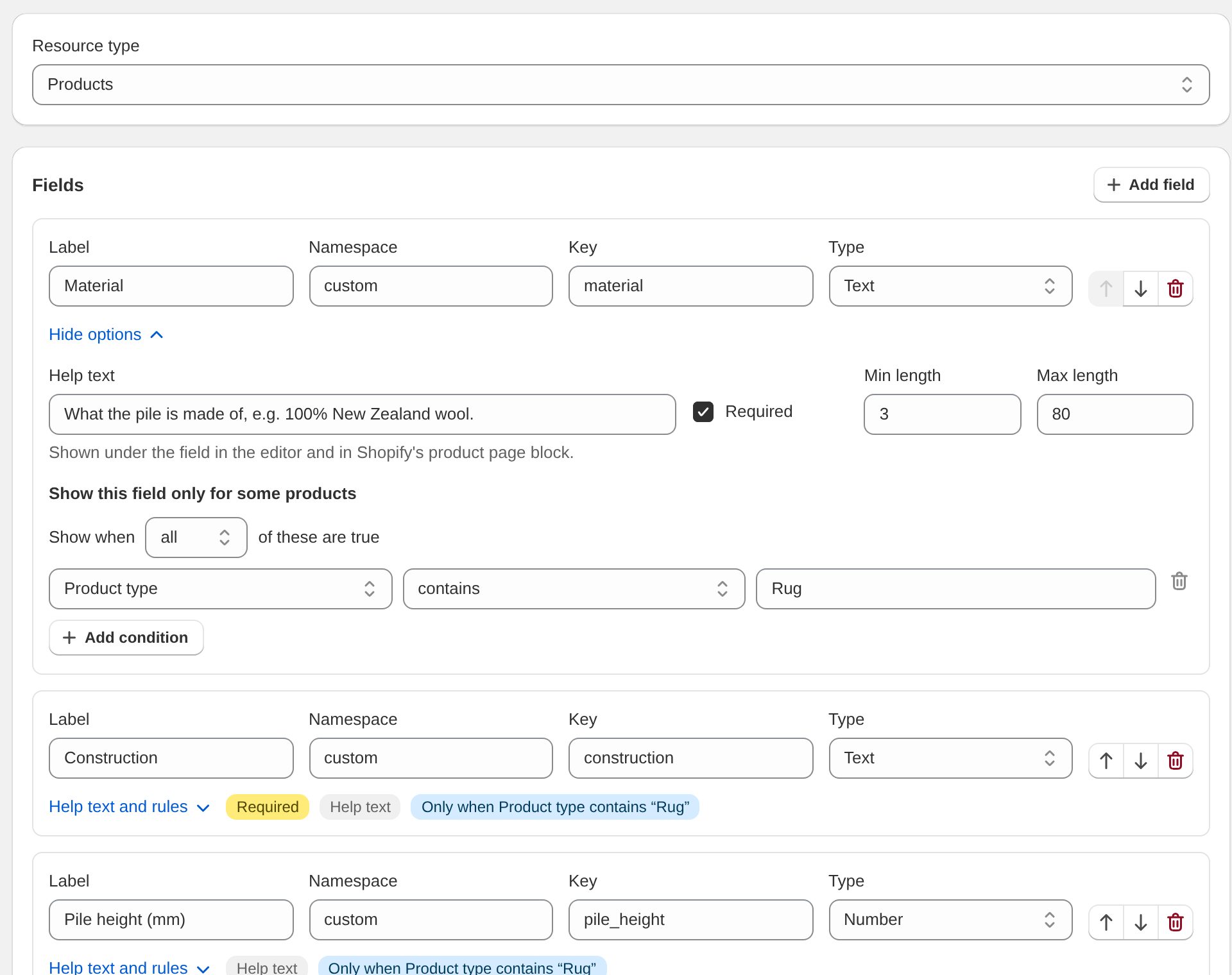Focus the Pile height (mm) label input
This screenshot has height=975, width=1232.
[171, 920]
